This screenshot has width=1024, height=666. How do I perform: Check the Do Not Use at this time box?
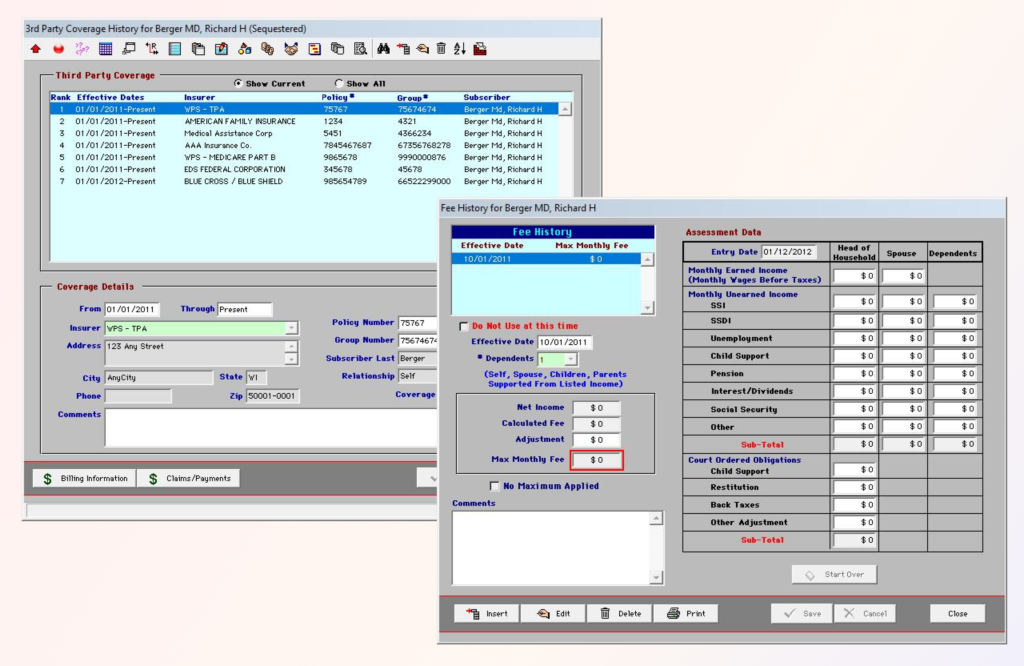[x=464, y=325]
